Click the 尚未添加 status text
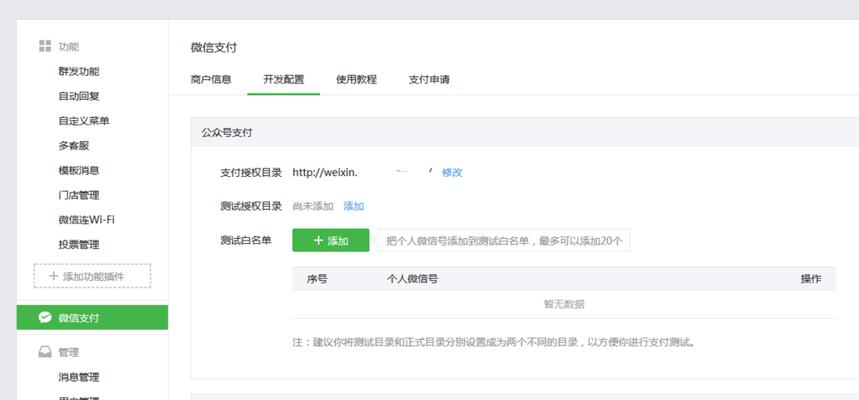Image resolution: width=859 pixels, height=400 pixels. [x=313, y=207]
